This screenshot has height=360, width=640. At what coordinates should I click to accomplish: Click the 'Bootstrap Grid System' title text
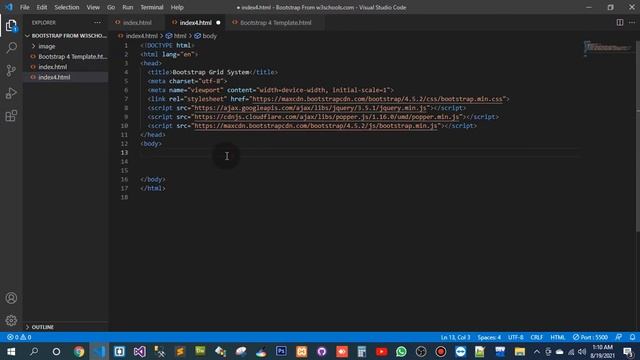click(x=211, y=72)
